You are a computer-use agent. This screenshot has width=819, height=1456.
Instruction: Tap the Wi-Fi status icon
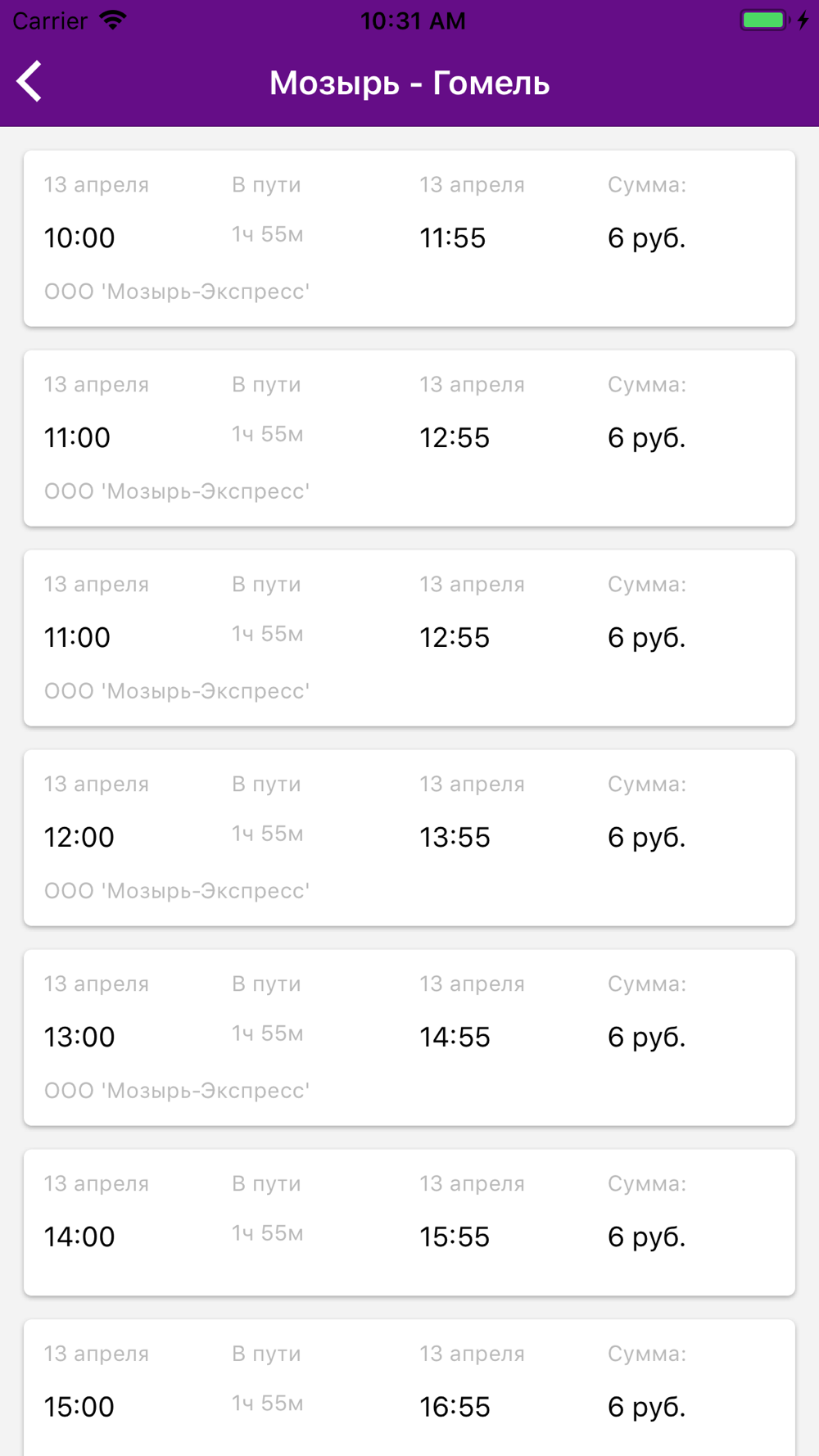(113, 20)
